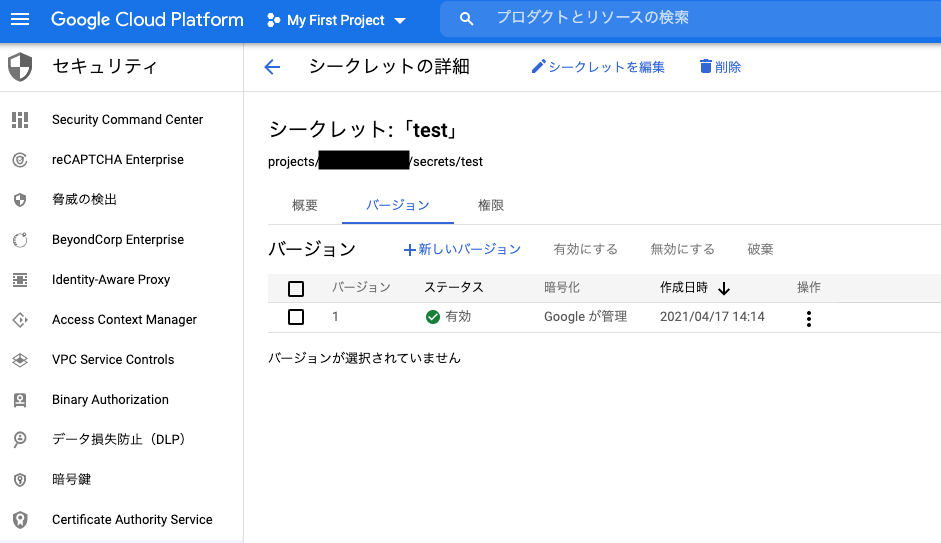Screen dimensions: 941x543
Task: Switch to the バージョン tab
Action: [398, 205]
